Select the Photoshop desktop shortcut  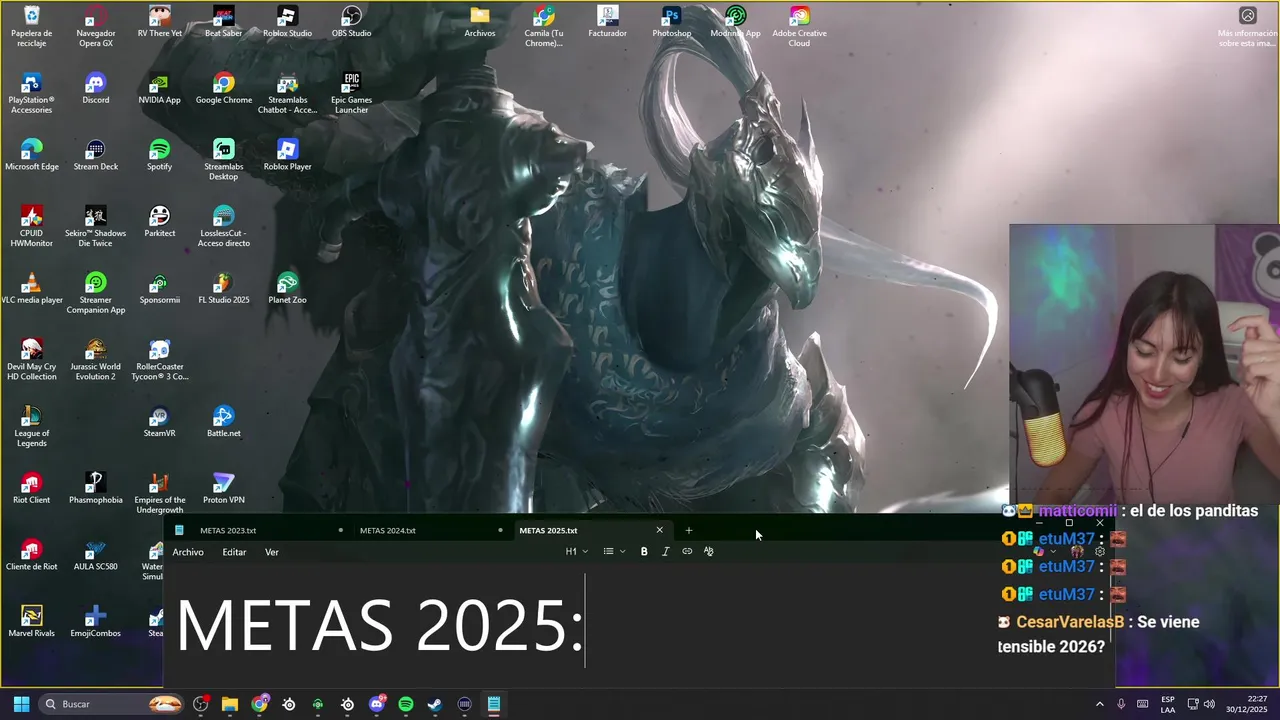pyautogui.click(x=672, y=21)
